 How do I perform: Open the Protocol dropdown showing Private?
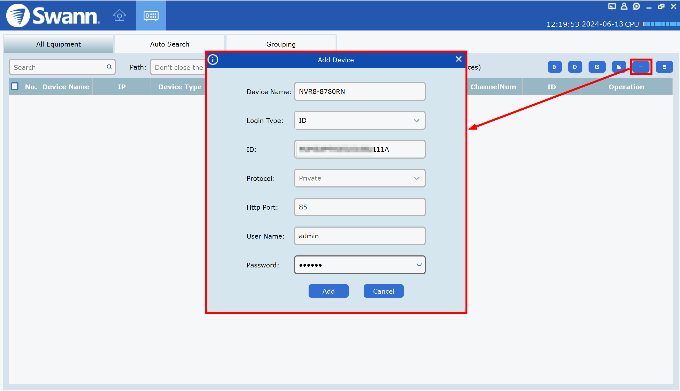[360, 178]
